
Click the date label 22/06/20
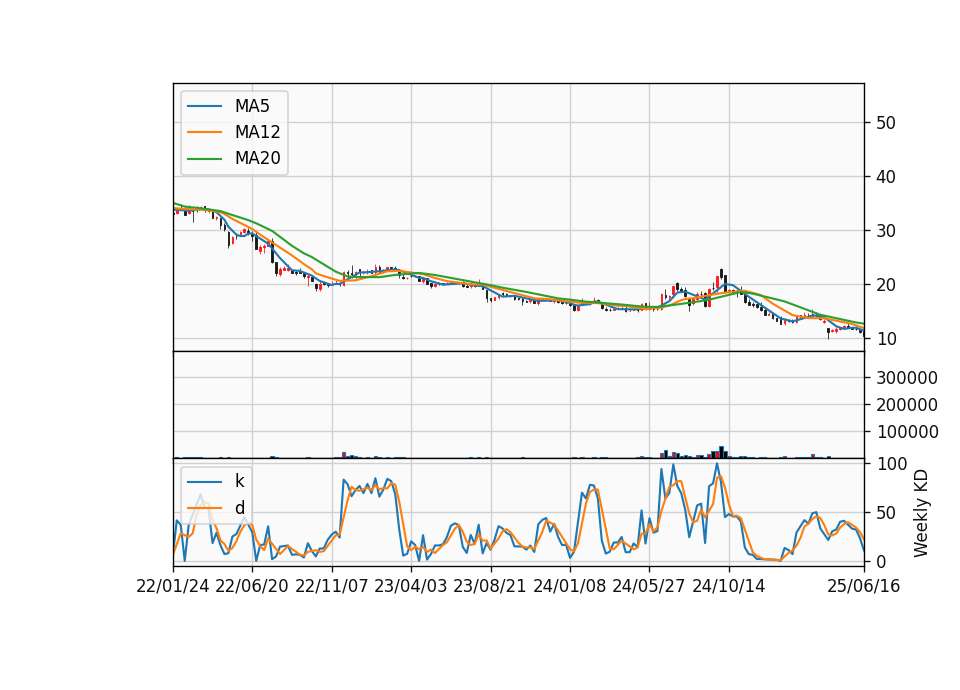252,586
